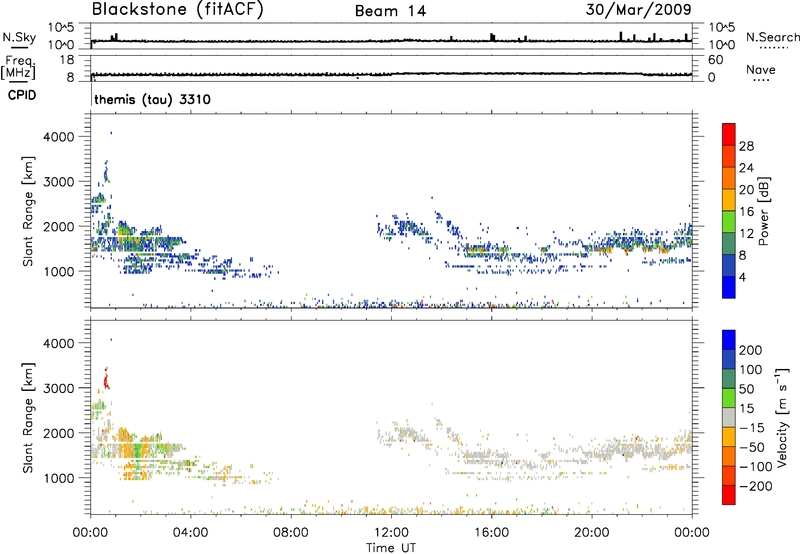Click the 'Slant Range [km]' label of the power panel

coord(28,211)
